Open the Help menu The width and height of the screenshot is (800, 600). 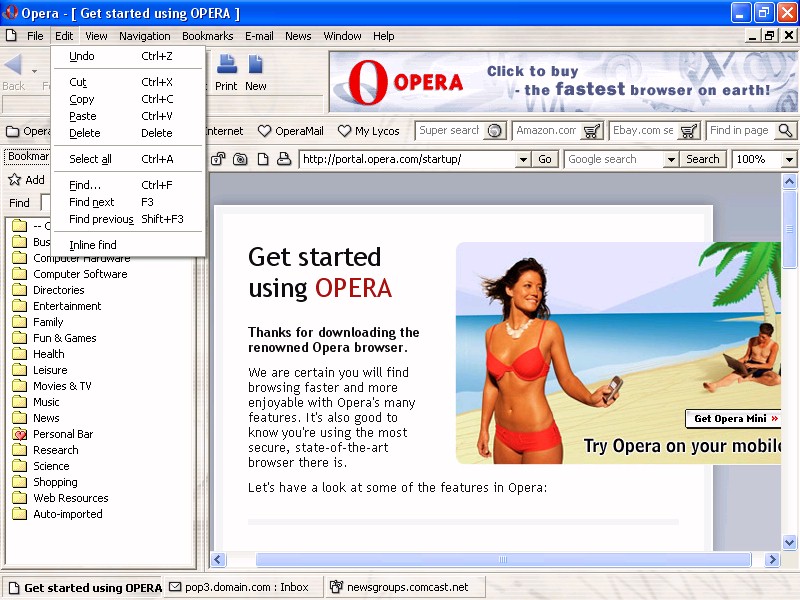(384, 36)
